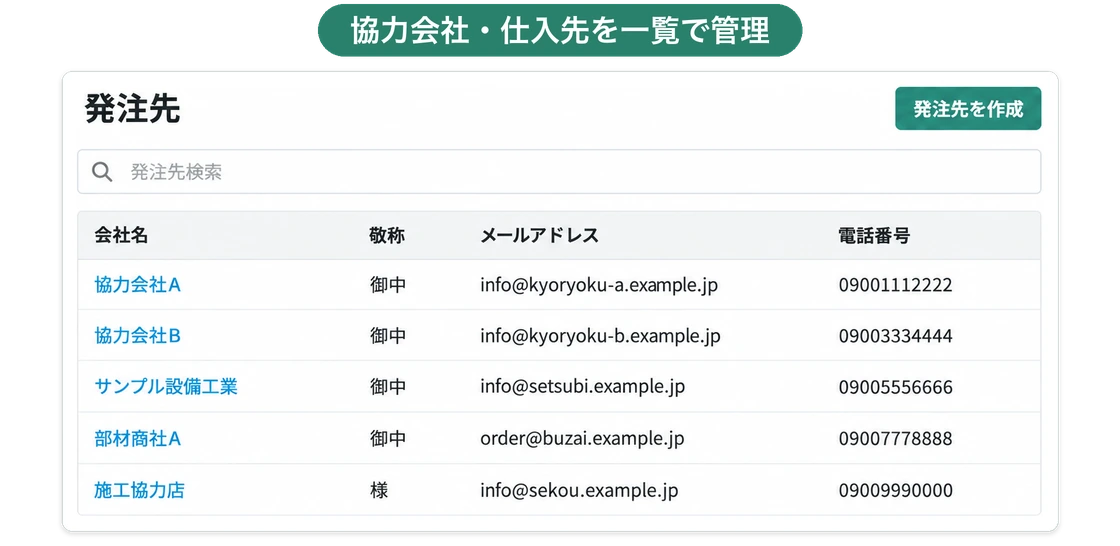
Task: Click phone number 09005556666
Action: coord(896,387)
